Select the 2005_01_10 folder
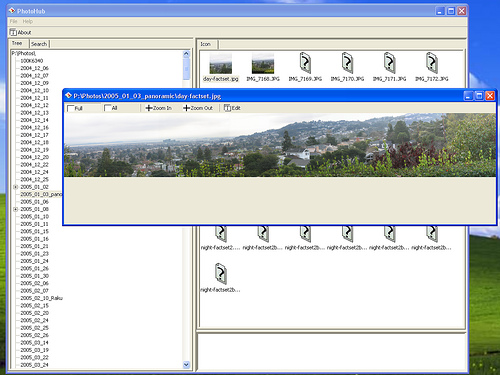Screen dimensions: 500x375 34,217
